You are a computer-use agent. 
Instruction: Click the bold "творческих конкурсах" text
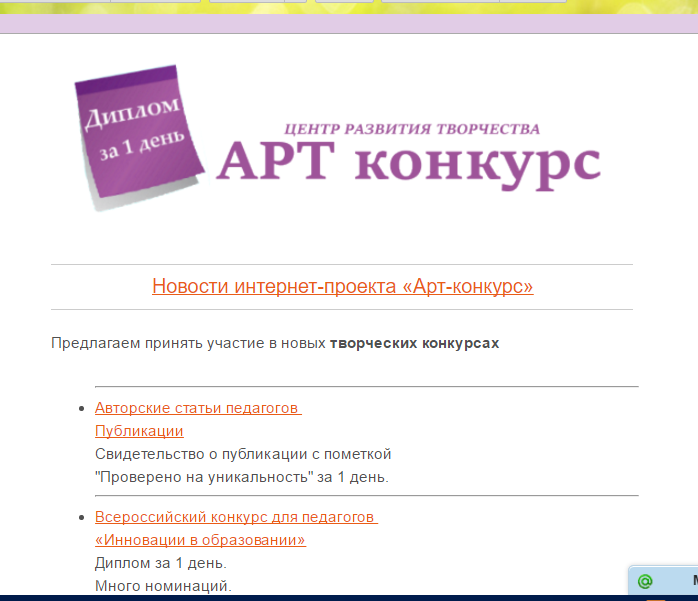tap(414, 343)
